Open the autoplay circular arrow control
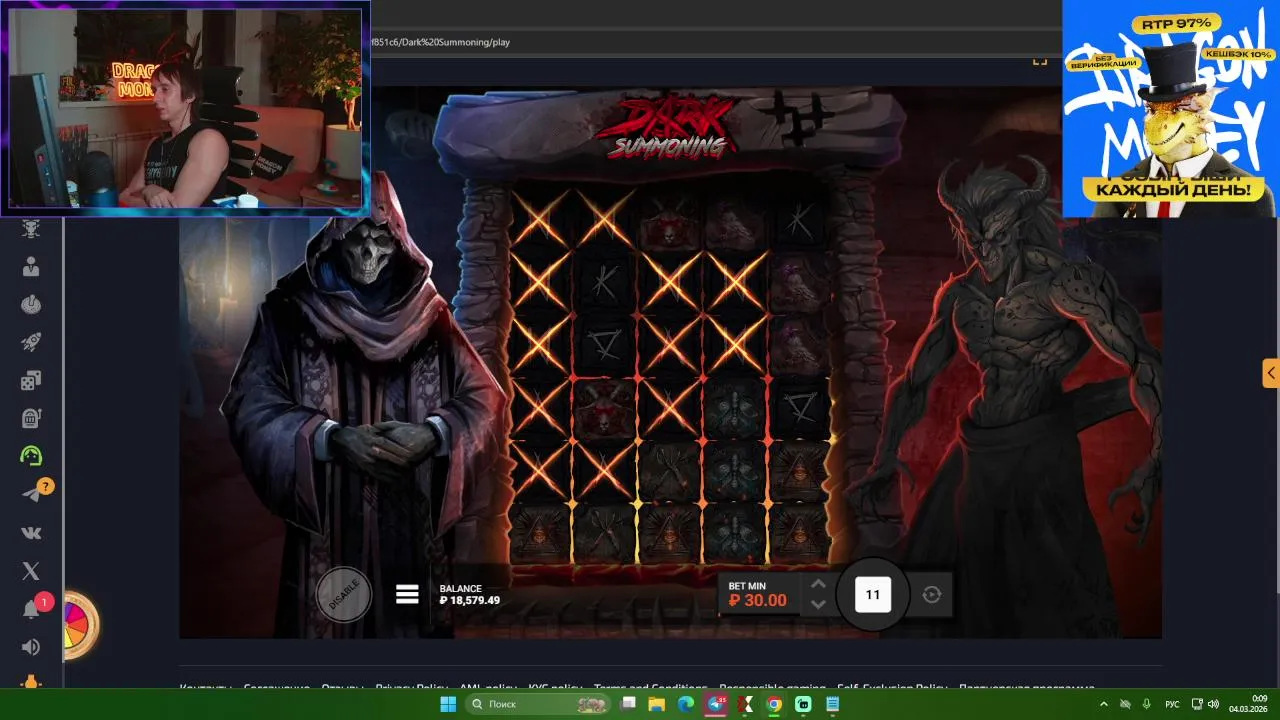1280x720 pixels. [932, 595]
